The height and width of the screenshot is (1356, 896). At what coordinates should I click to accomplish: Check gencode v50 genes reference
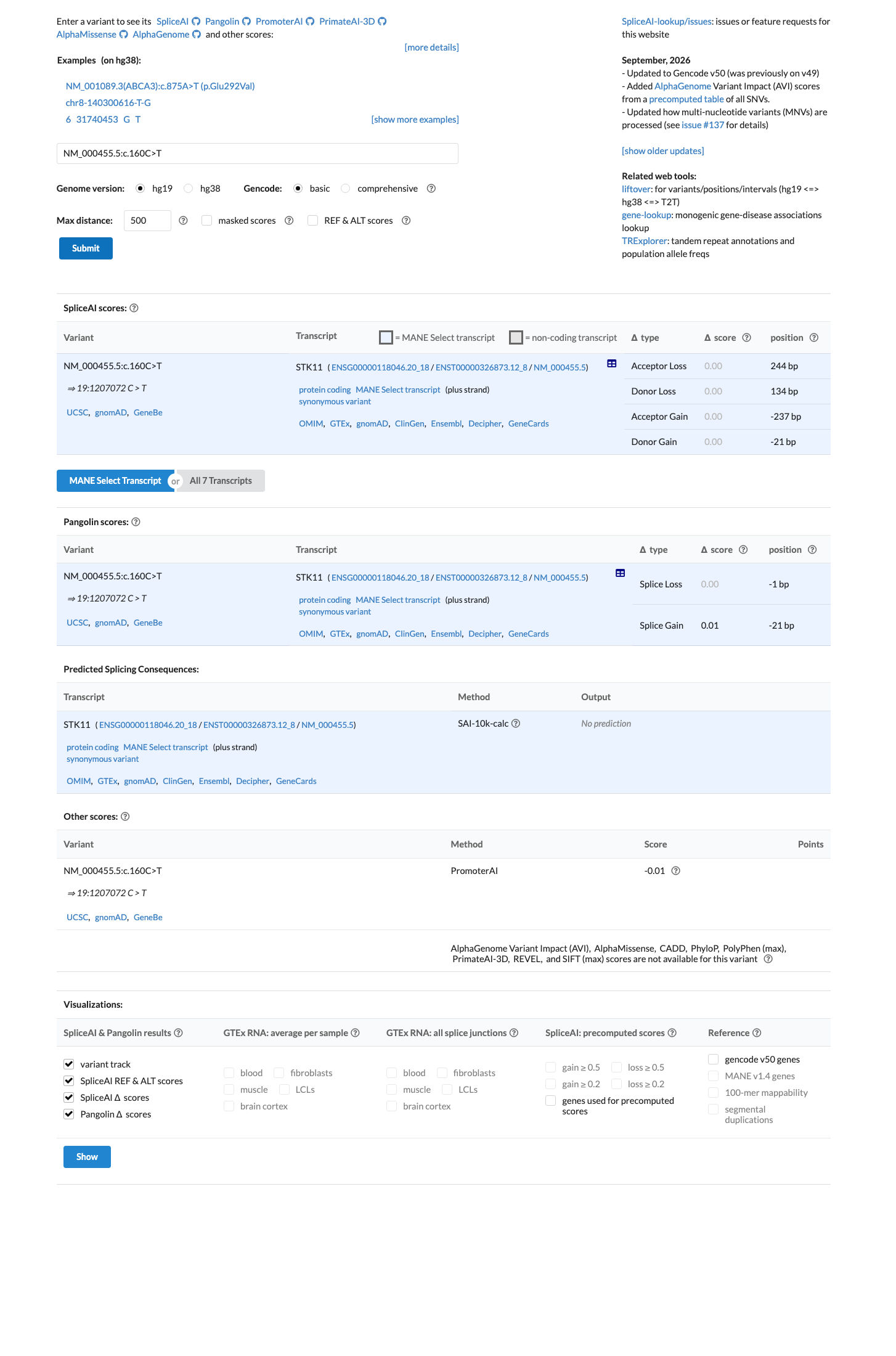pyautogui.click(x=714, y=1059)
